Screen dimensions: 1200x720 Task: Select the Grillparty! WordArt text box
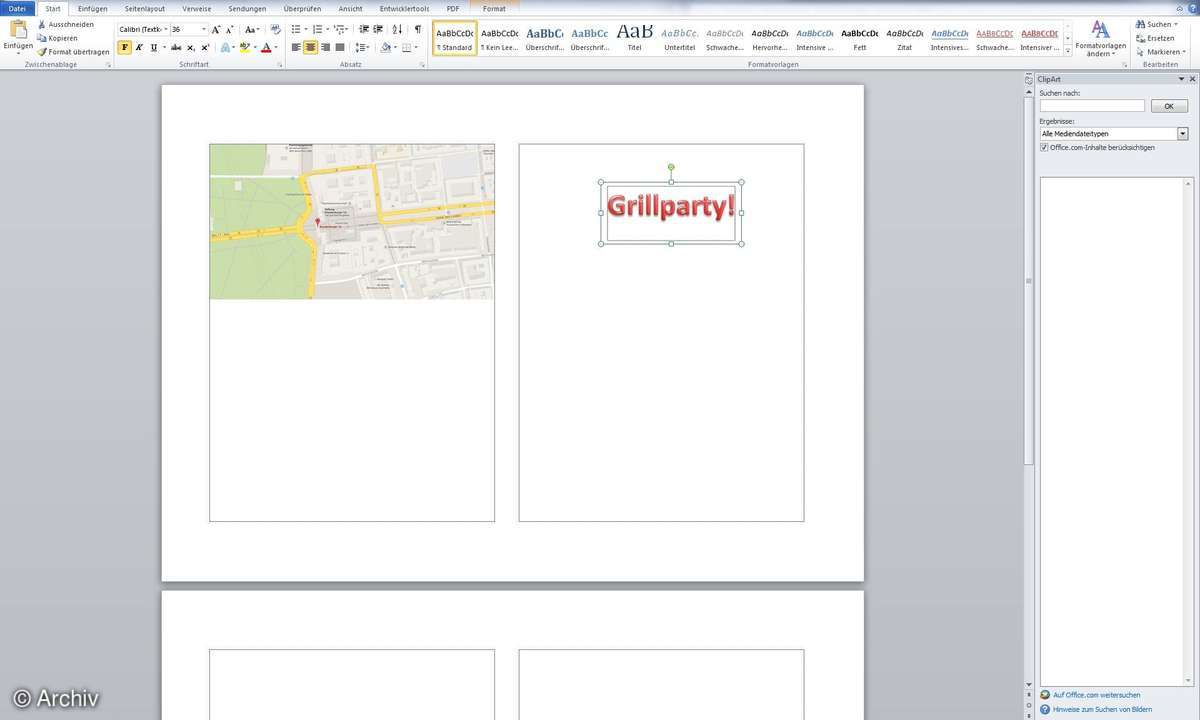point(671,212)
